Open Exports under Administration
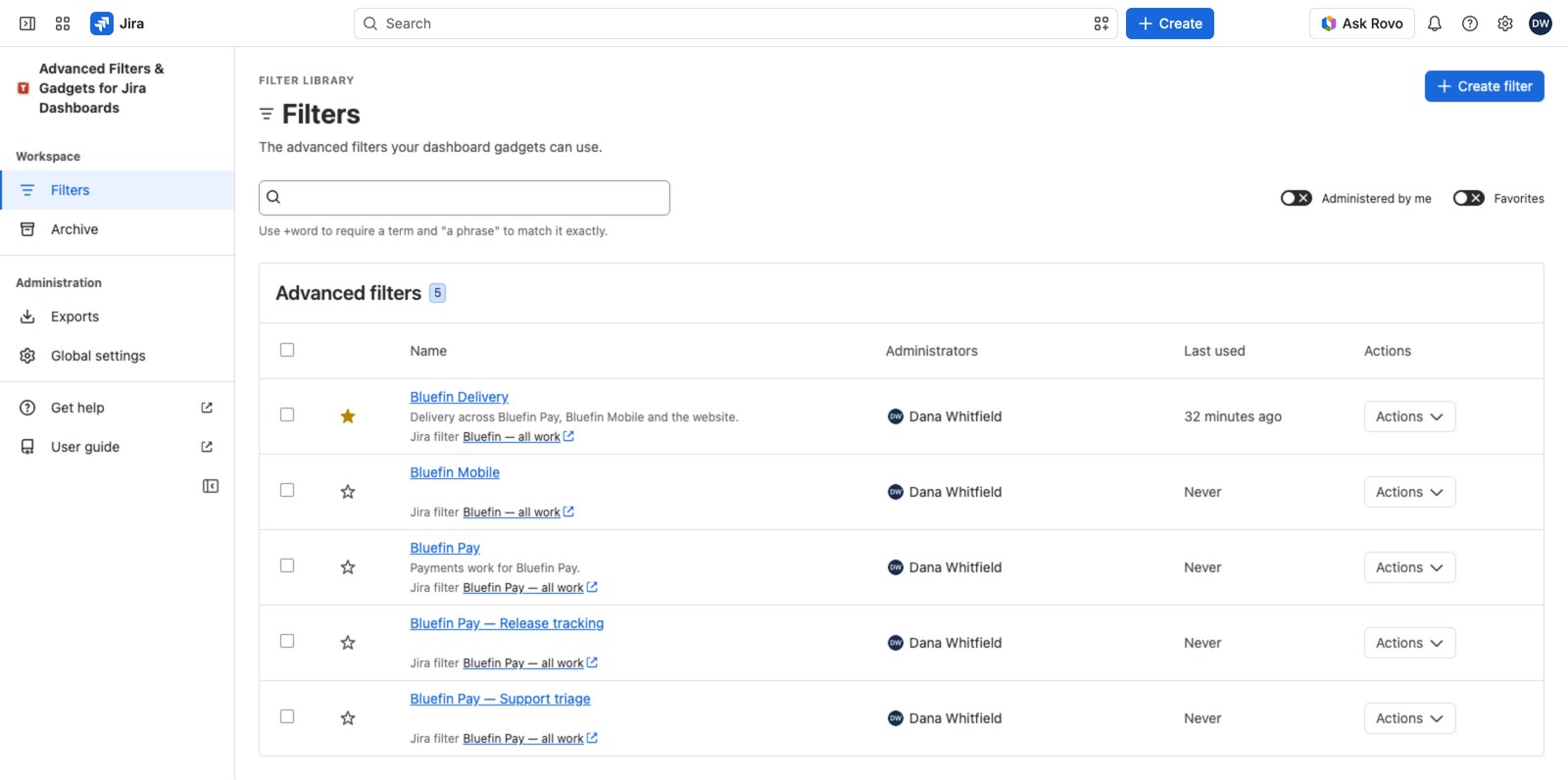This screenshot has width=1568, height=780. (x=118, y=317)
